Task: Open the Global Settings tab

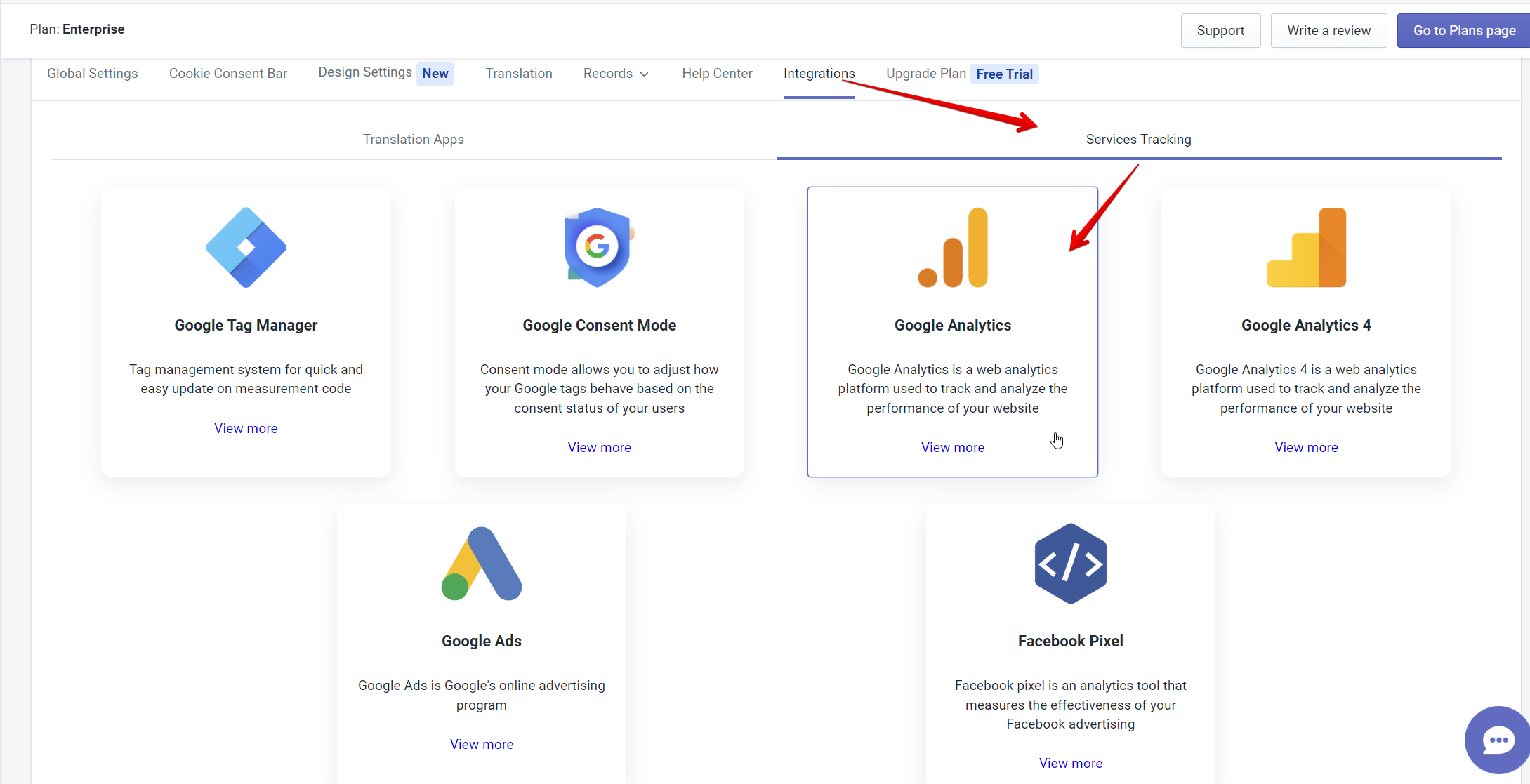Action: (x=93, y=74)
